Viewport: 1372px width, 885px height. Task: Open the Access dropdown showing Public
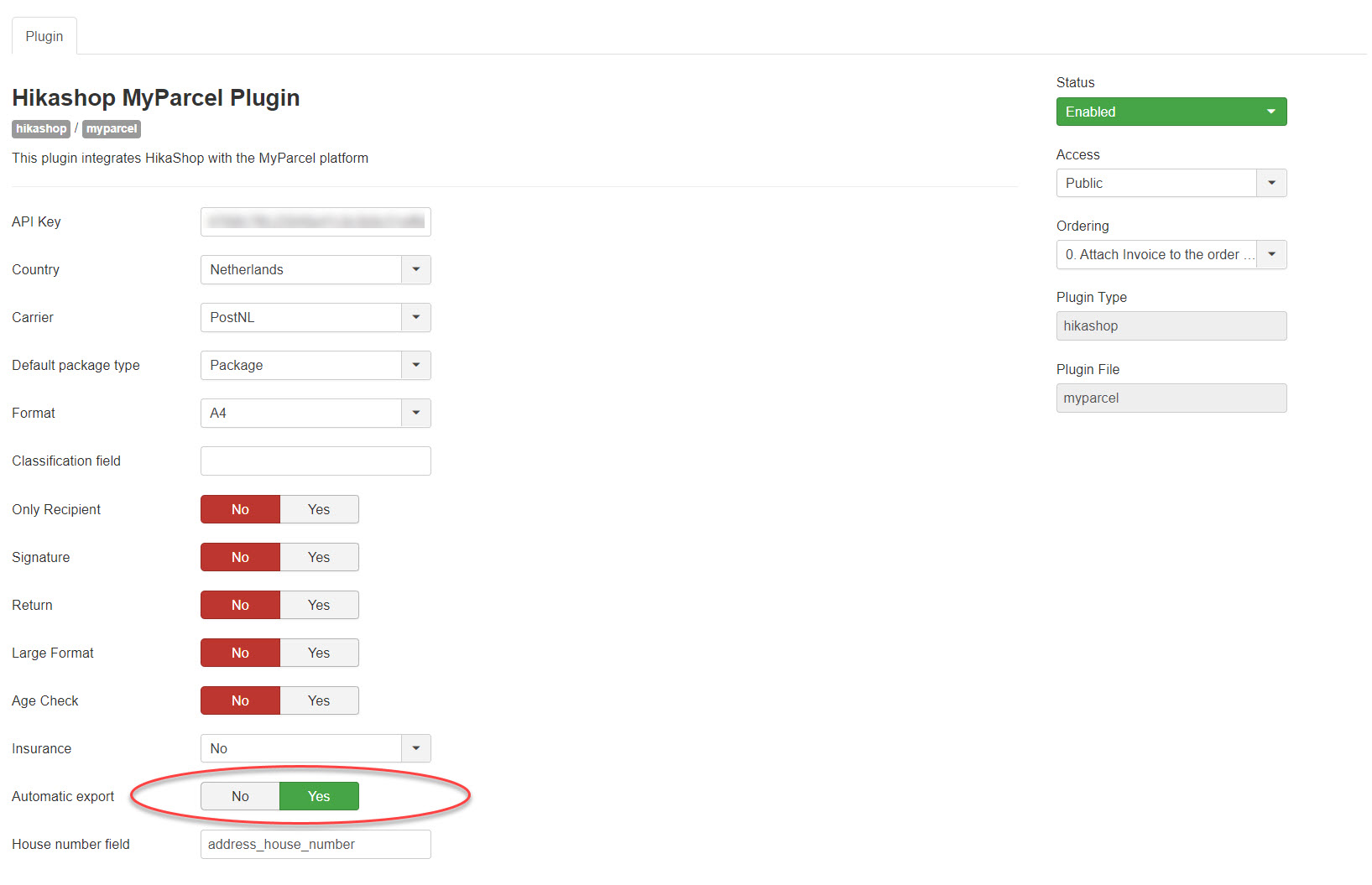[1171, 183]
